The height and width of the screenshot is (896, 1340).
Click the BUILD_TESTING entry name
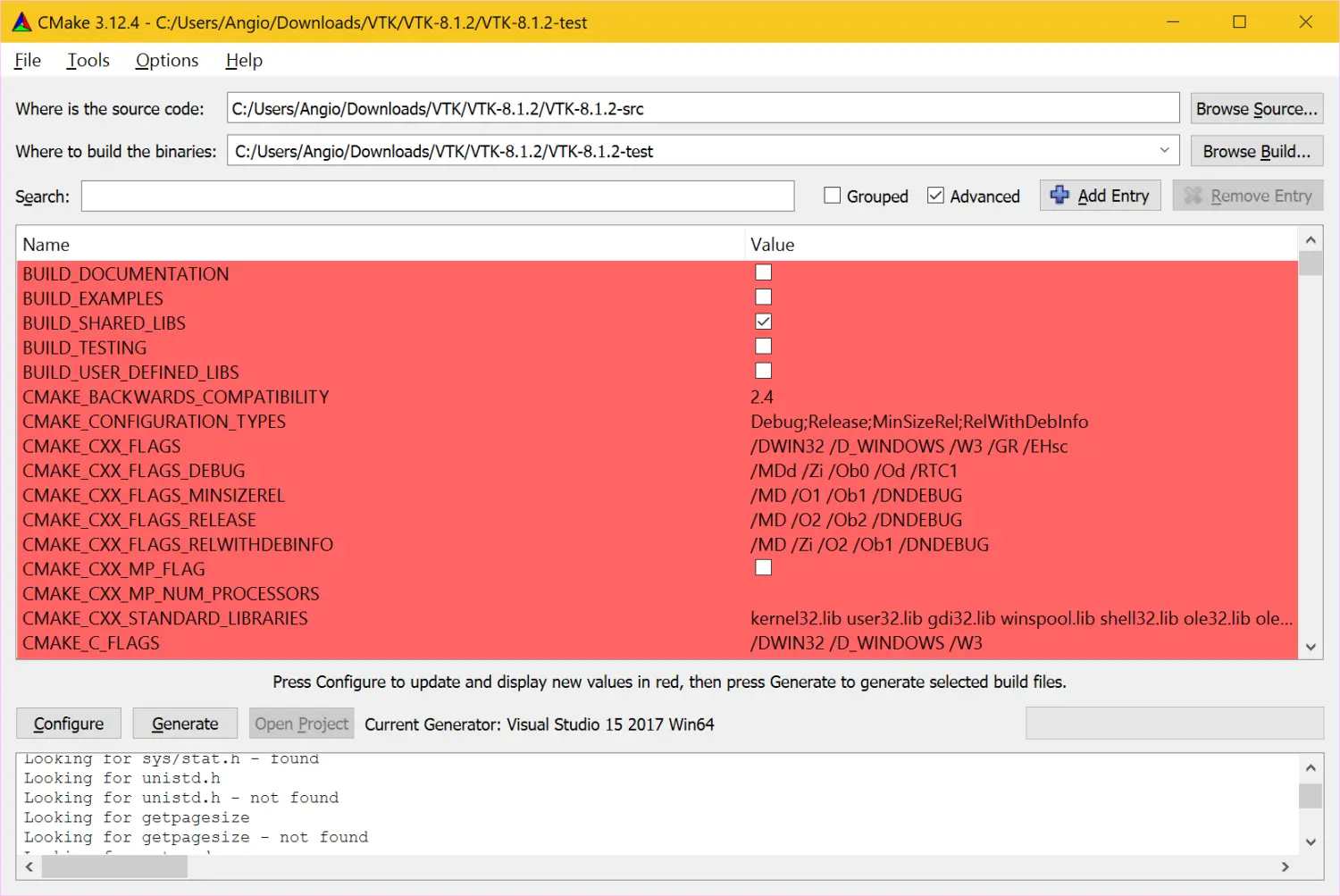(x=85, y=348)
